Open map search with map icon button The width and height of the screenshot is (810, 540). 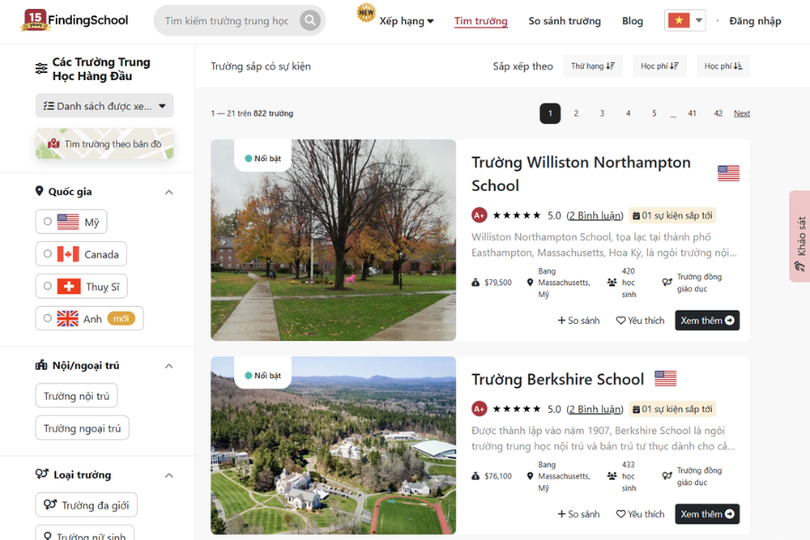pos(104,144)
